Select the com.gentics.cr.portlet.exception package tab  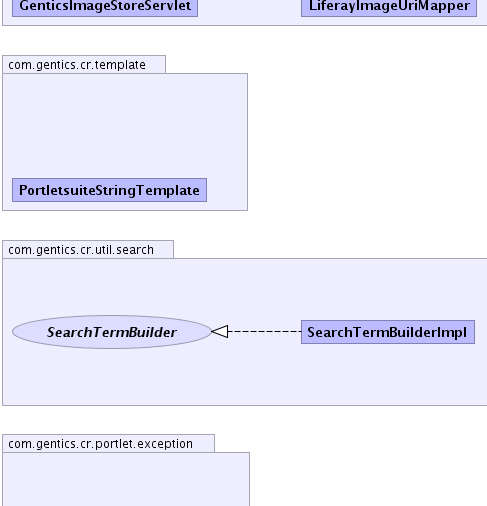point(108,443)
